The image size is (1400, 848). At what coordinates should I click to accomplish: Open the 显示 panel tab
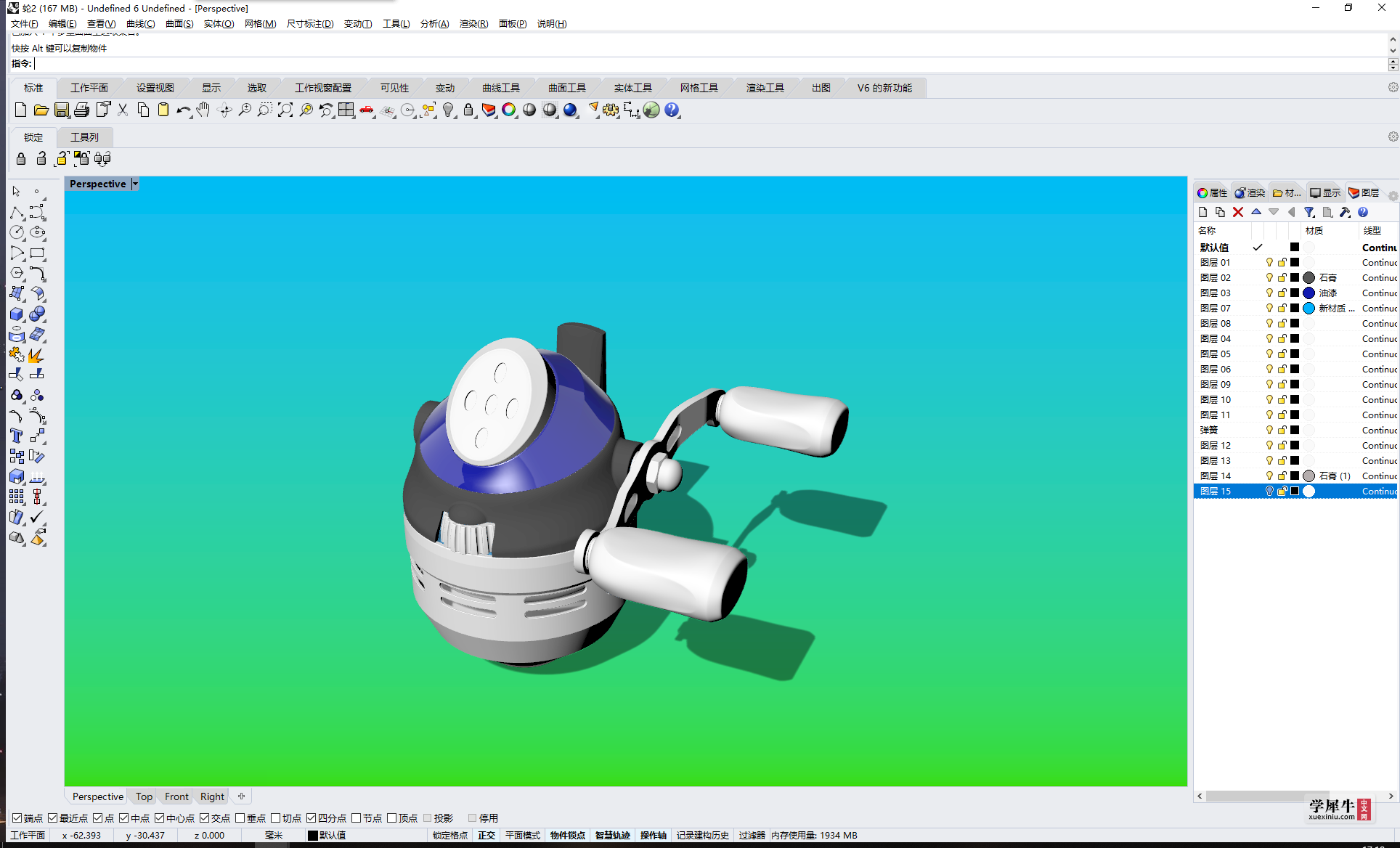pos(1325,192)
